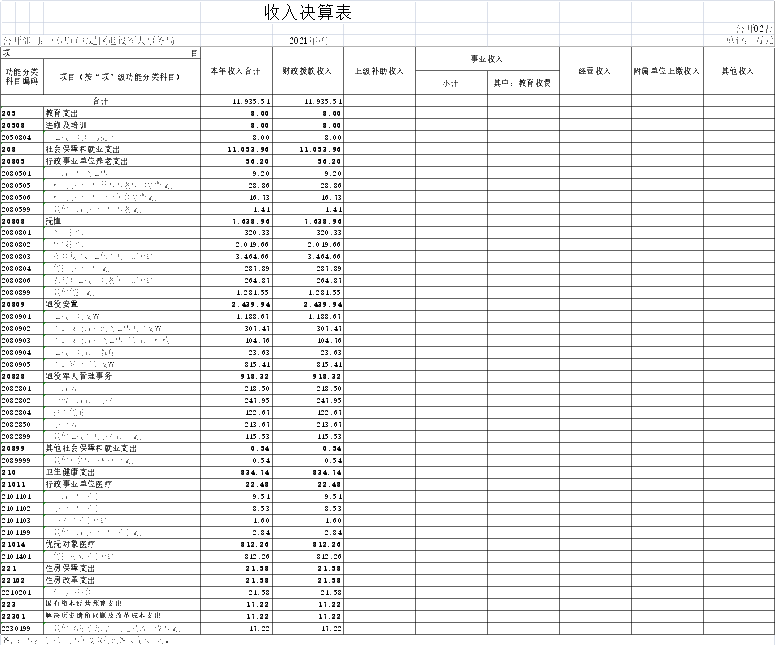Select code cell 2230199
775x645 pixels.
tap(22, 628)
